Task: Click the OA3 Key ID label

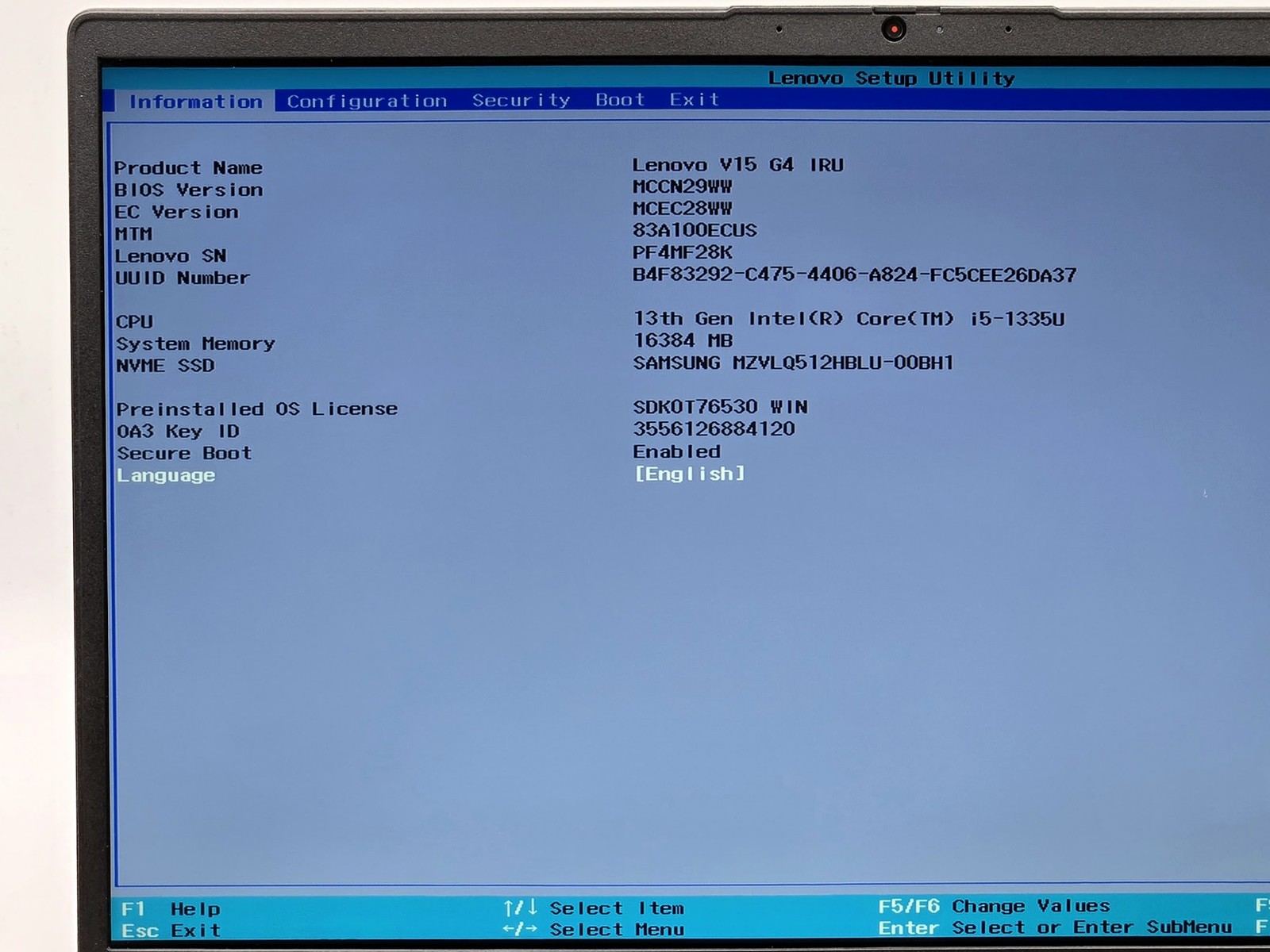Action: point(178,431)
